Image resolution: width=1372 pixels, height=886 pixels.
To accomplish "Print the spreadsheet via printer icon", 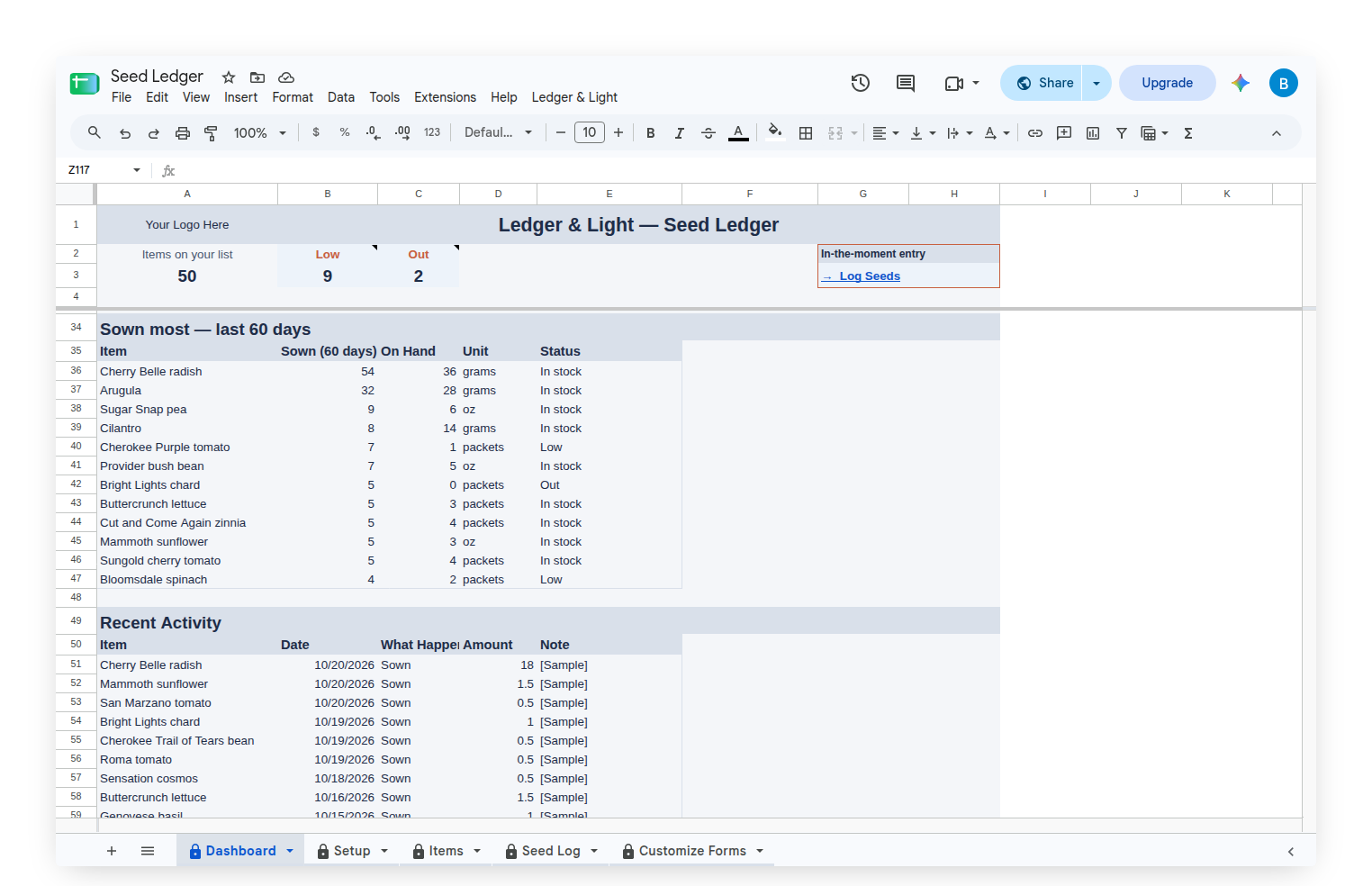I will (x=183, y=133).
